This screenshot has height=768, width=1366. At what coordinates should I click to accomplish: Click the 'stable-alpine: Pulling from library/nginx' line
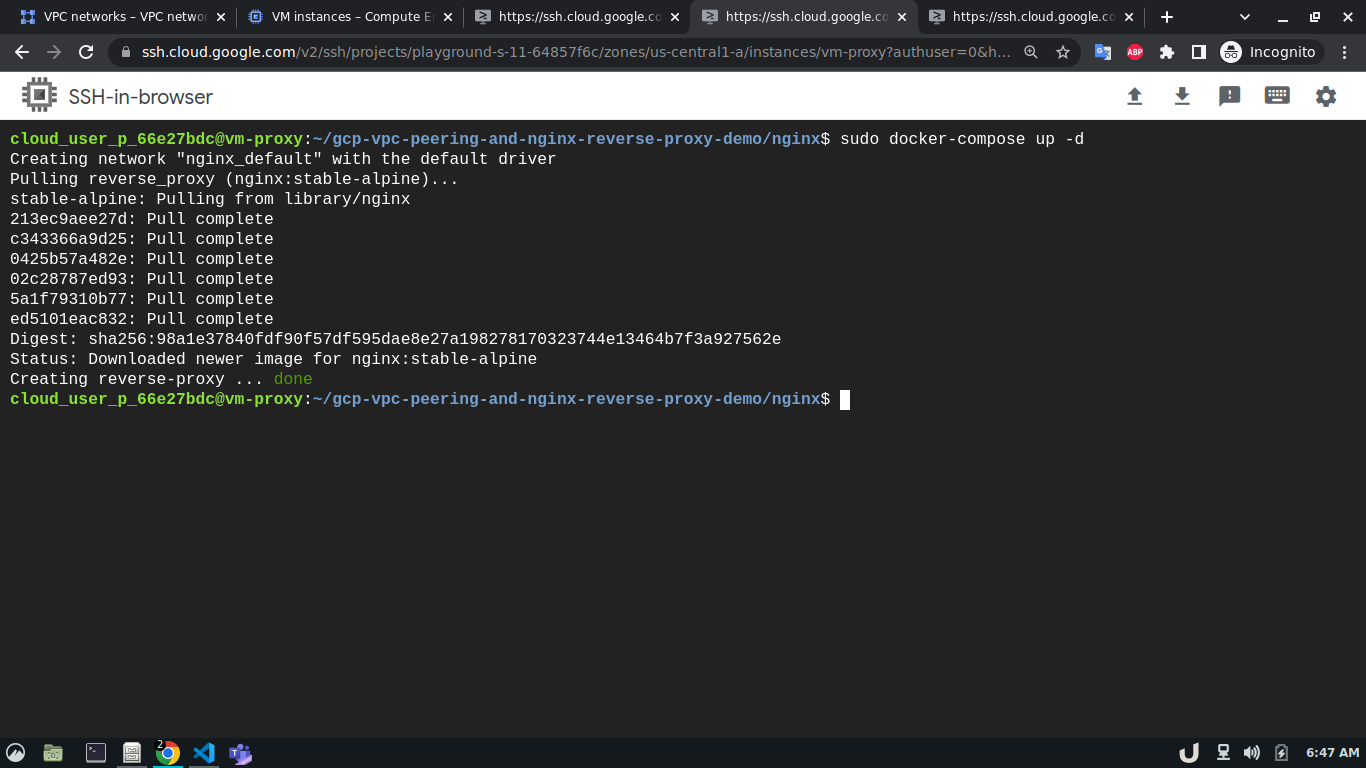point(210,199)
